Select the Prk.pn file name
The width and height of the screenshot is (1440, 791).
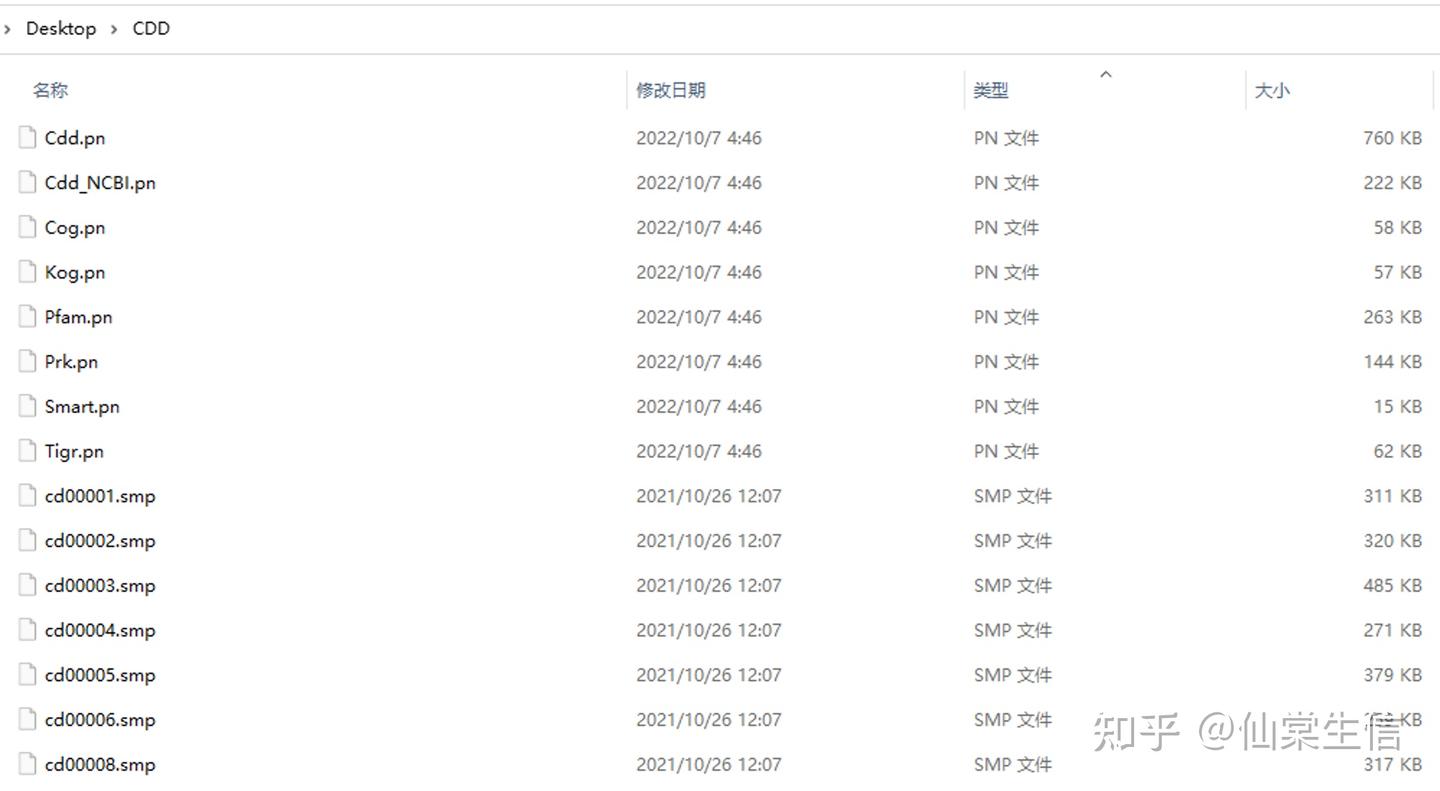click(71, 362)
